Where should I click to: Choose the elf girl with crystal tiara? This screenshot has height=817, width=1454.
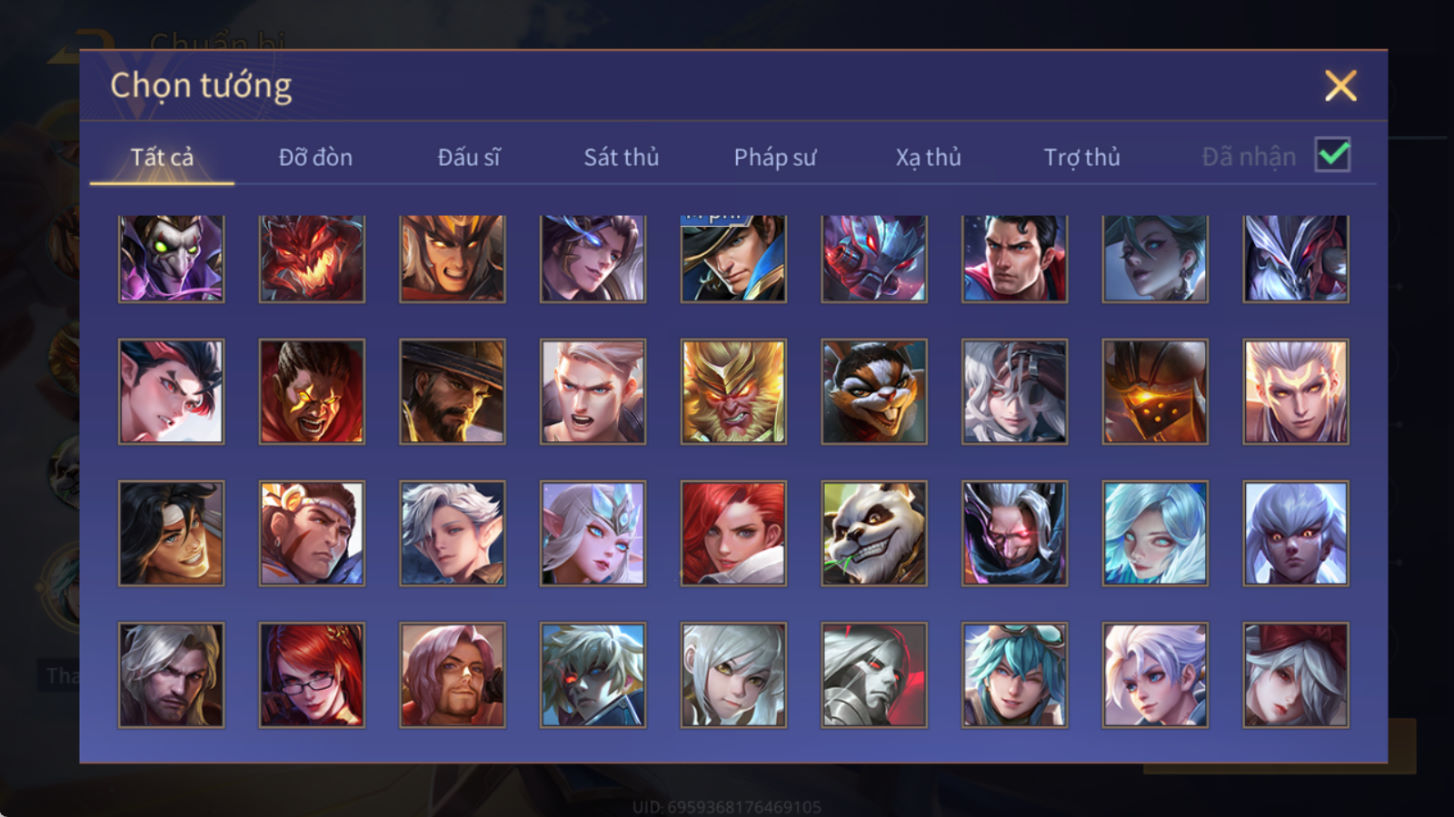(x=593, y=533)
